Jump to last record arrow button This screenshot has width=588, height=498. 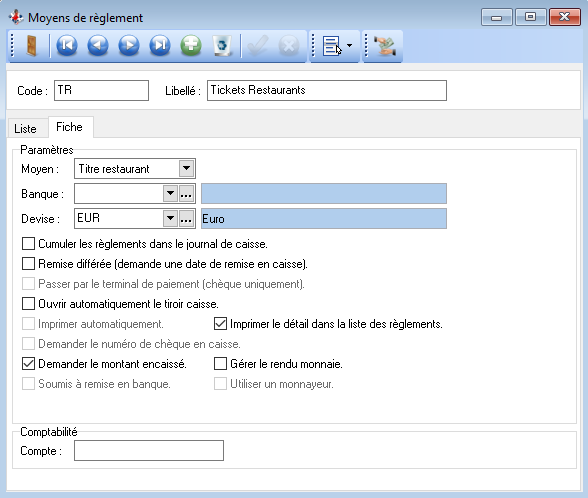(x=160, y=46)
